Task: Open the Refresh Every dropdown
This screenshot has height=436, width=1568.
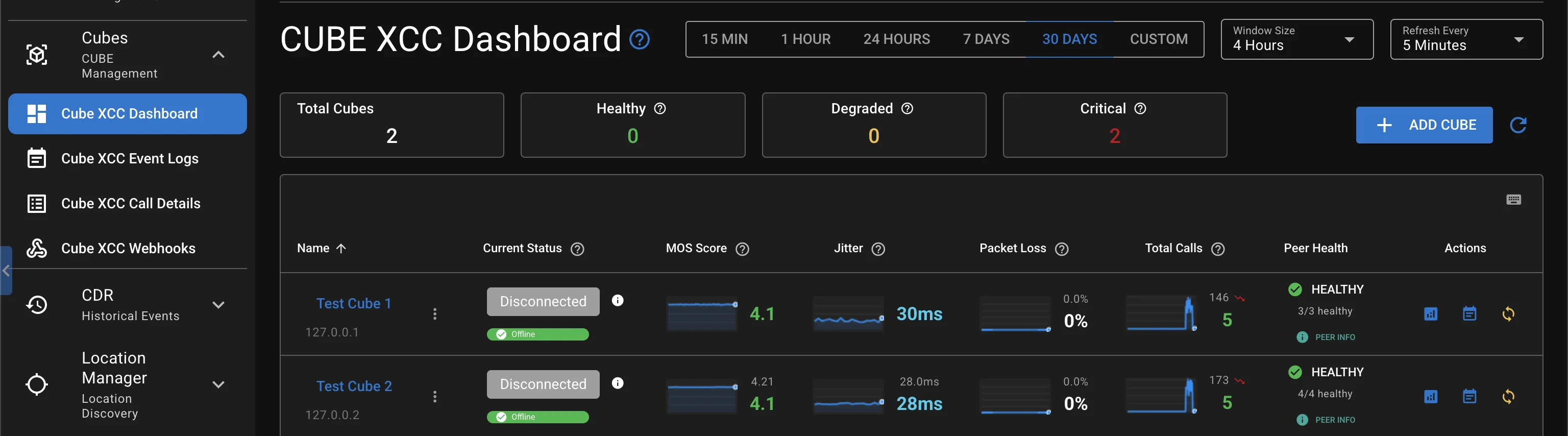Action: [x=1466, y=40]
